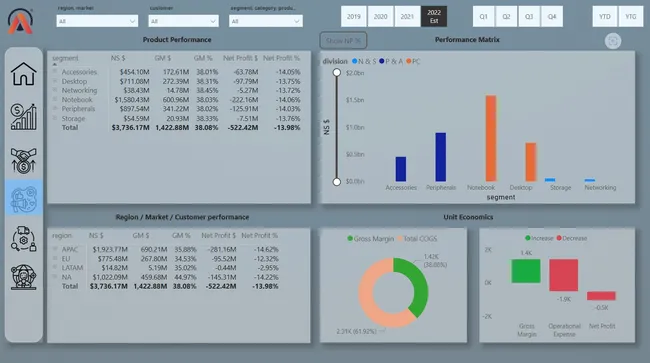Sort product table by segment header
650x363 pixels.
click(65, 58)
